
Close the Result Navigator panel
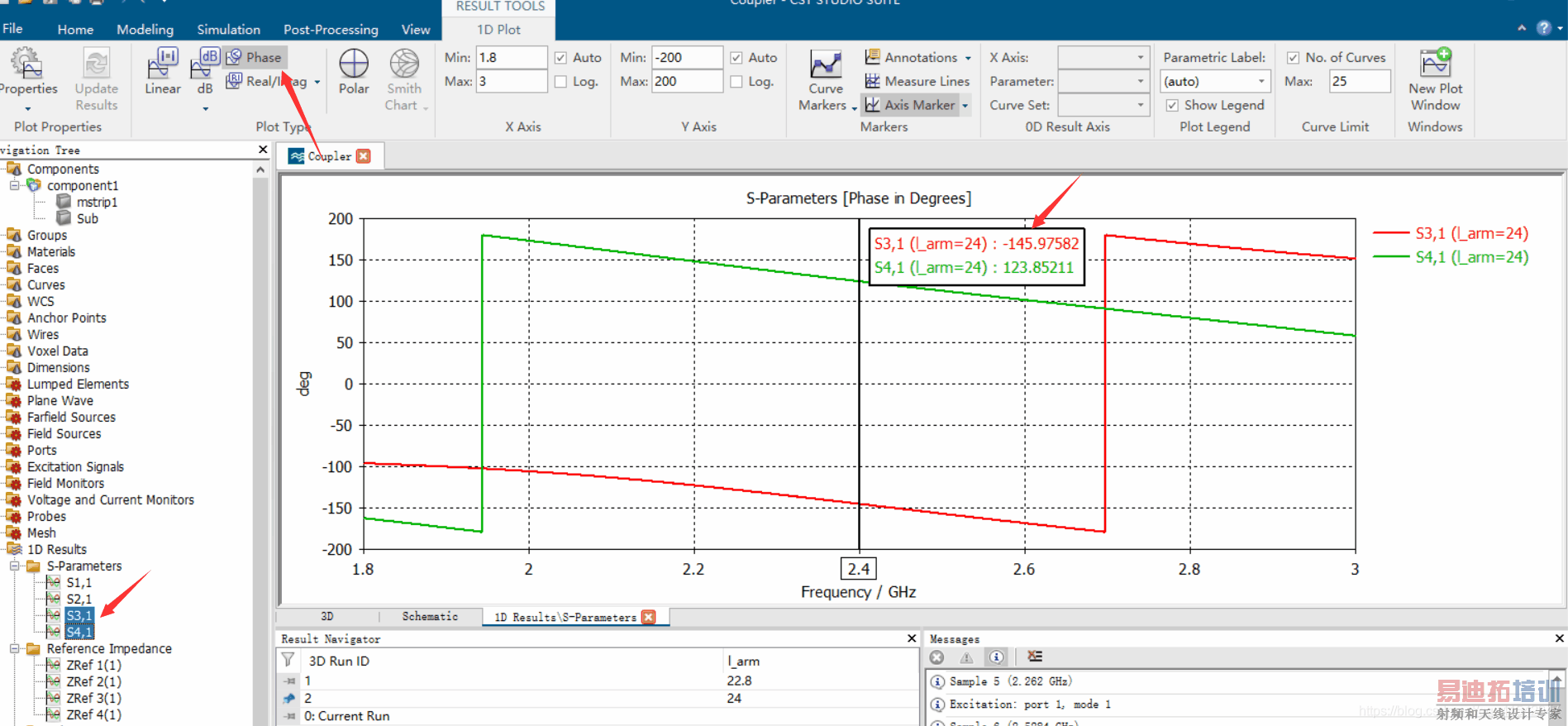[x=912, y=638]
